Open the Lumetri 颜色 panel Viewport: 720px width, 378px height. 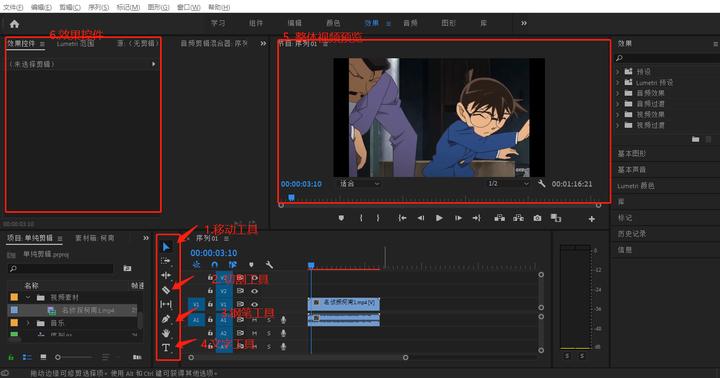[636, 186]
